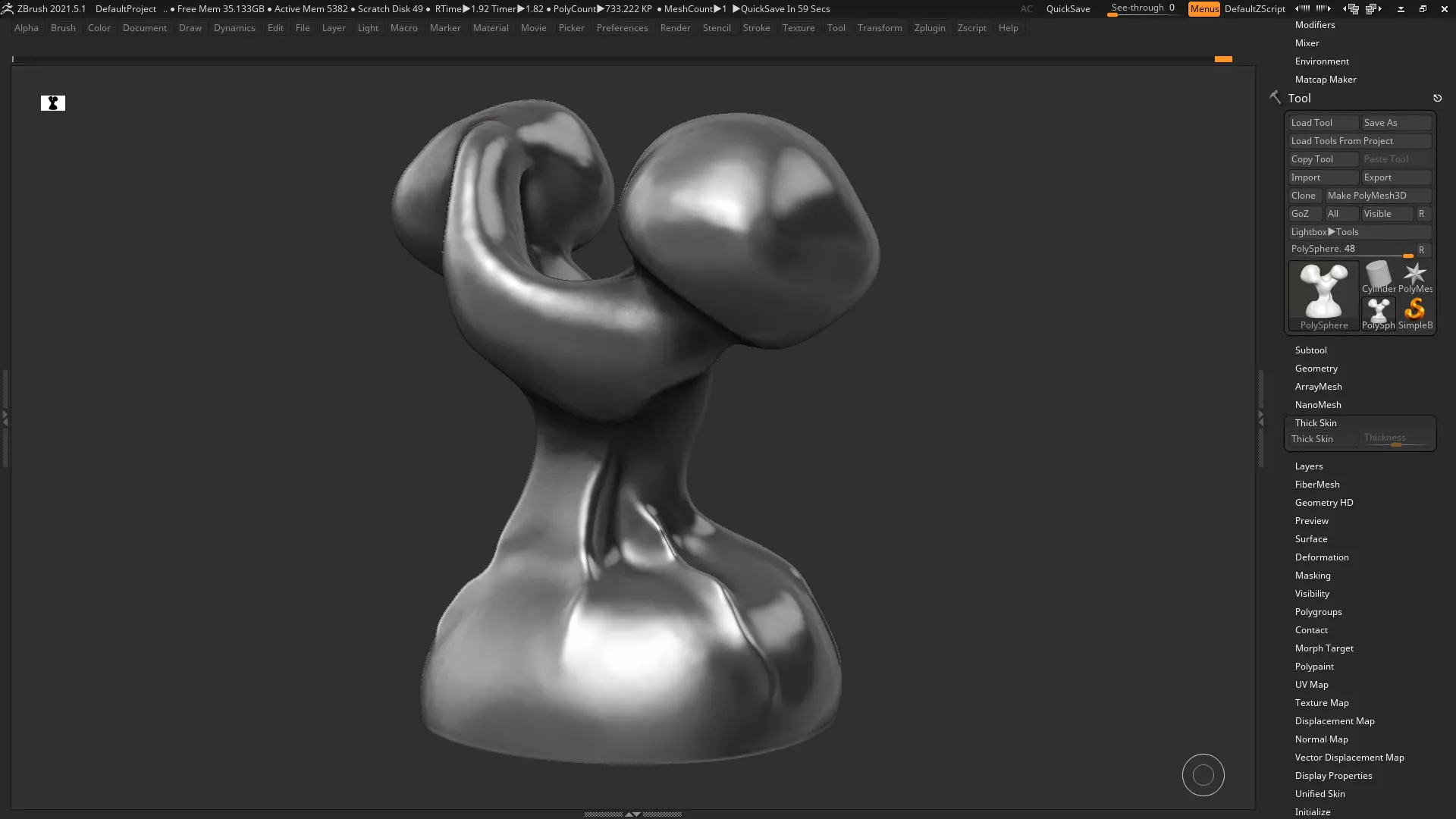The width and height of the screenshot is (1456, 819).
Task: Open the Zplugin menu
Action: 930,28
